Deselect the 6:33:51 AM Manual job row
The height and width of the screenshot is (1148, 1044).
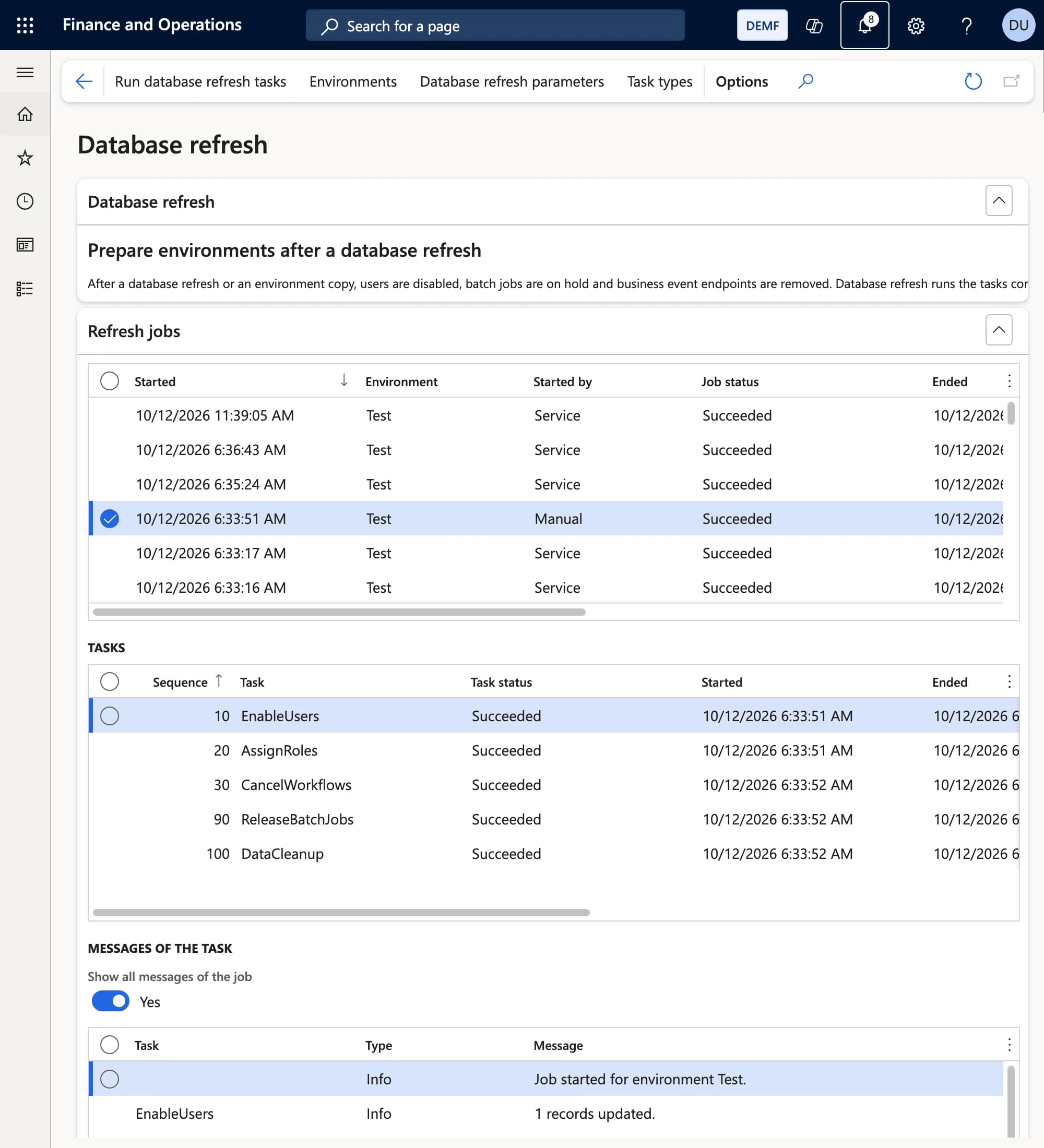click(x=109, y=519)
